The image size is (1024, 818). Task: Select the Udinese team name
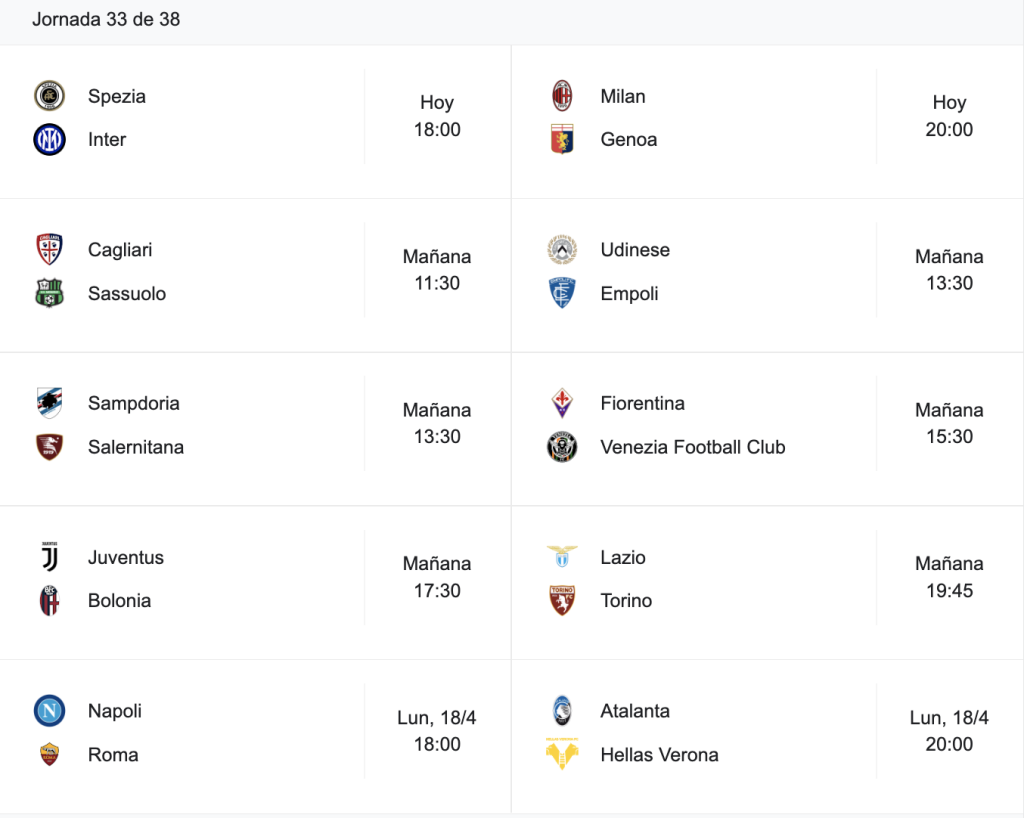(x=635, y=250)
